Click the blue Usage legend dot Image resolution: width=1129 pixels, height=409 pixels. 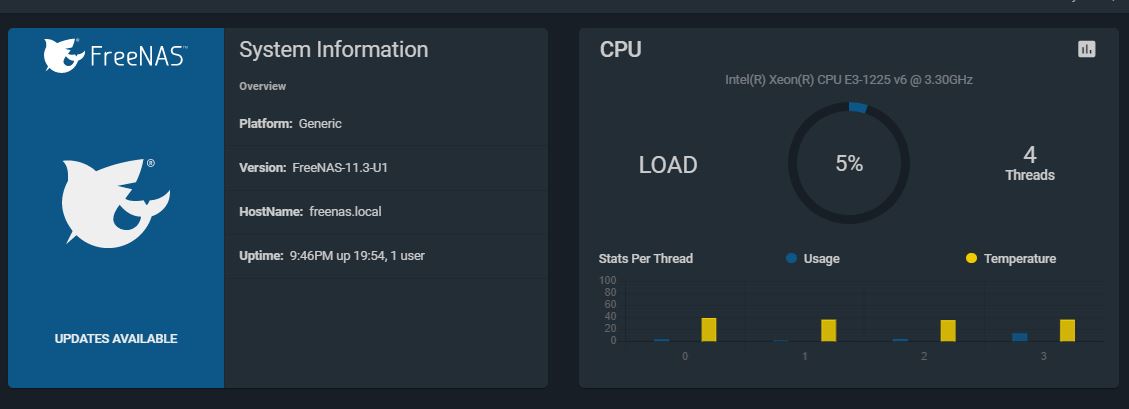[x=791, y=258]
